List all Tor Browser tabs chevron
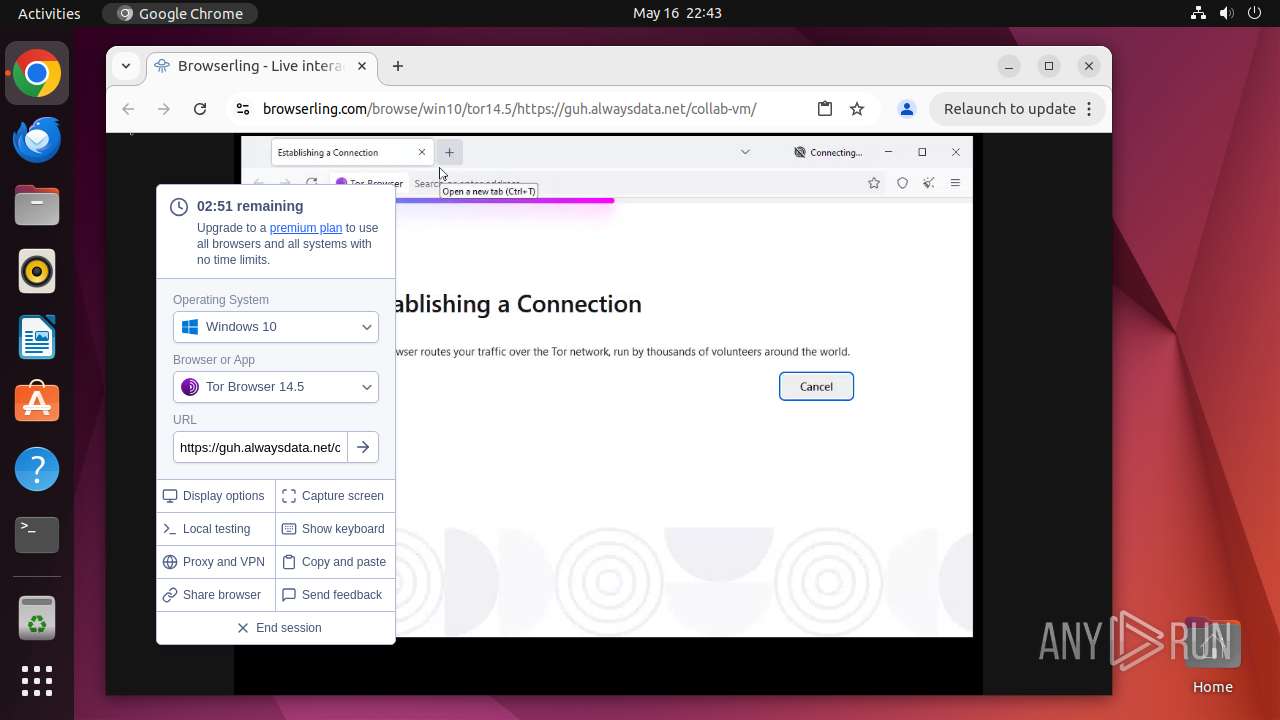Screen dimensions: 1280x720 click(x=745, y=152)
